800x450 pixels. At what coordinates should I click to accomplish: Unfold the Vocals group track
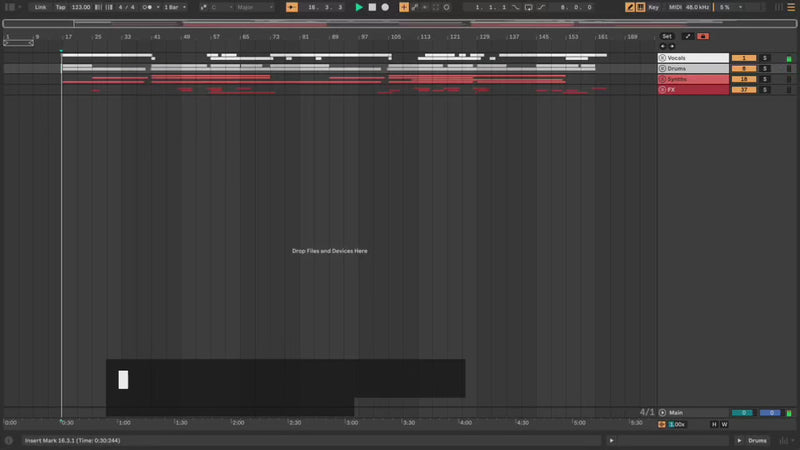coord(662,58)
